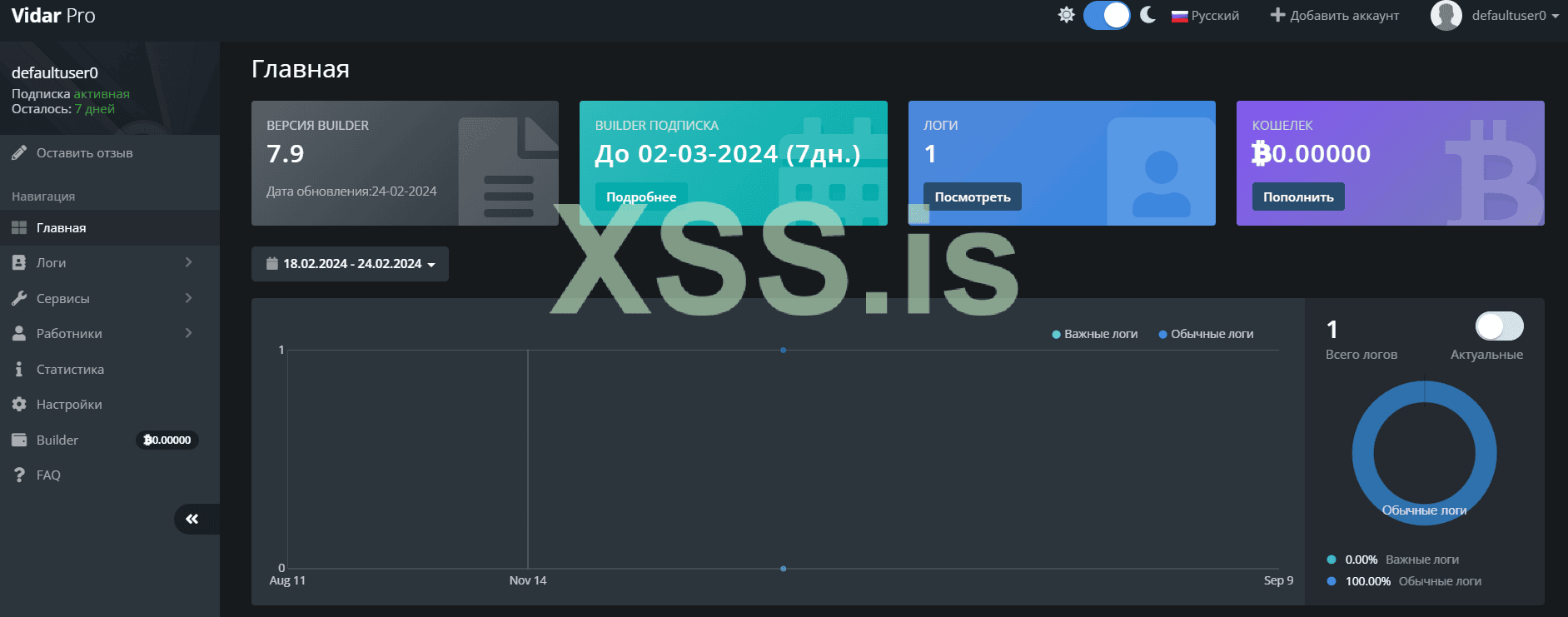Click the FAQ question mark icon
The height and width of the screenshot is (617, 1568).
pos(19,475)
